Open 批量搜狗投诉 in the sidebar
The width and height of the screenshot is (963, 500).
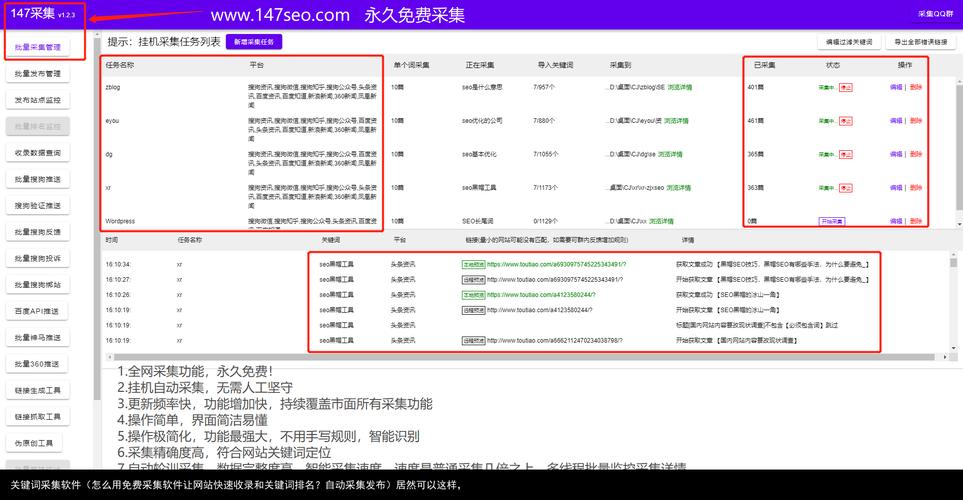pyautogui.click(x=37, y=259)
